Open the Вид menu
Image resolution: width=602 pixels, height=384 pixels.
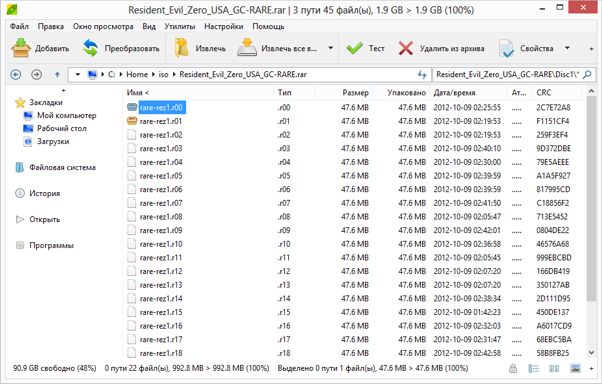point(149,26)
